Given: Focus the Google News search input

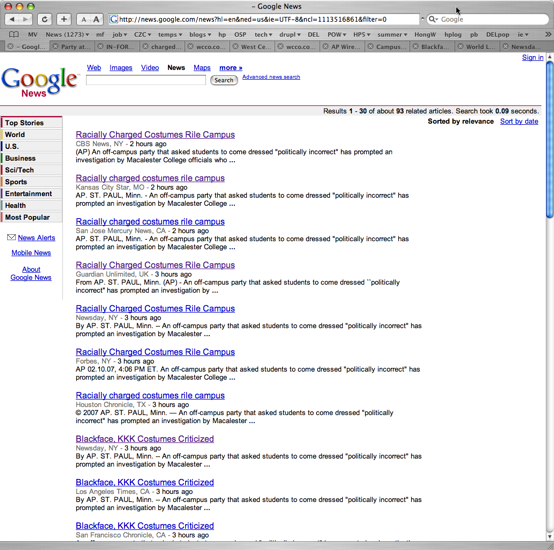Looking at the screenshot, I should tap(146, 80).
